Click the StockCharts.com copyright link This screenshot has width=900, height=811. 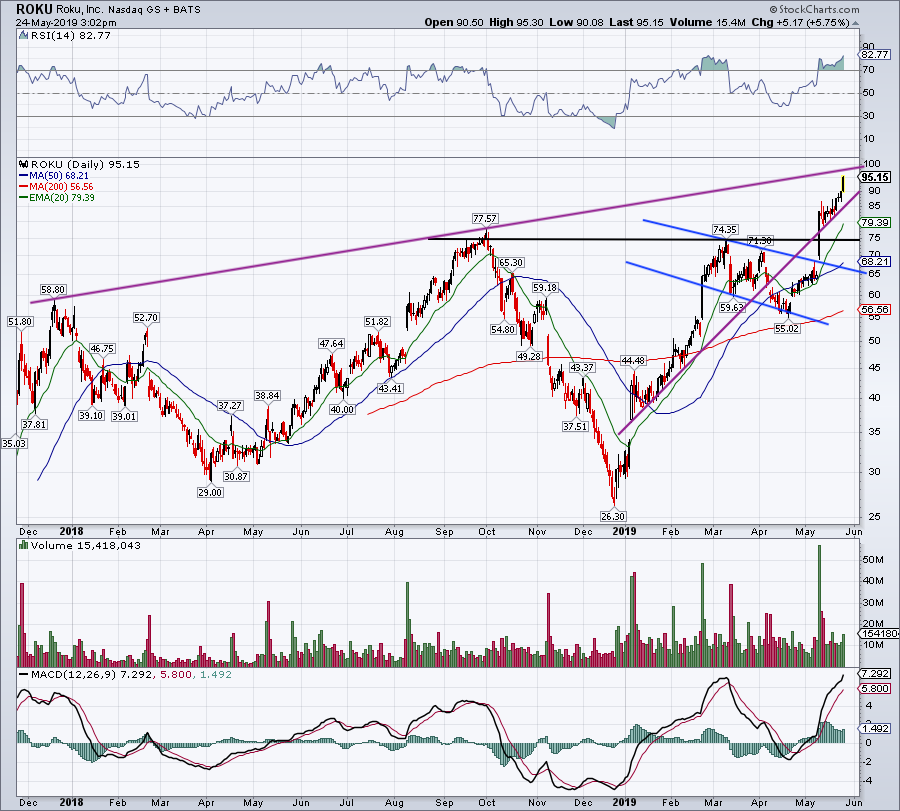[814, 9]
